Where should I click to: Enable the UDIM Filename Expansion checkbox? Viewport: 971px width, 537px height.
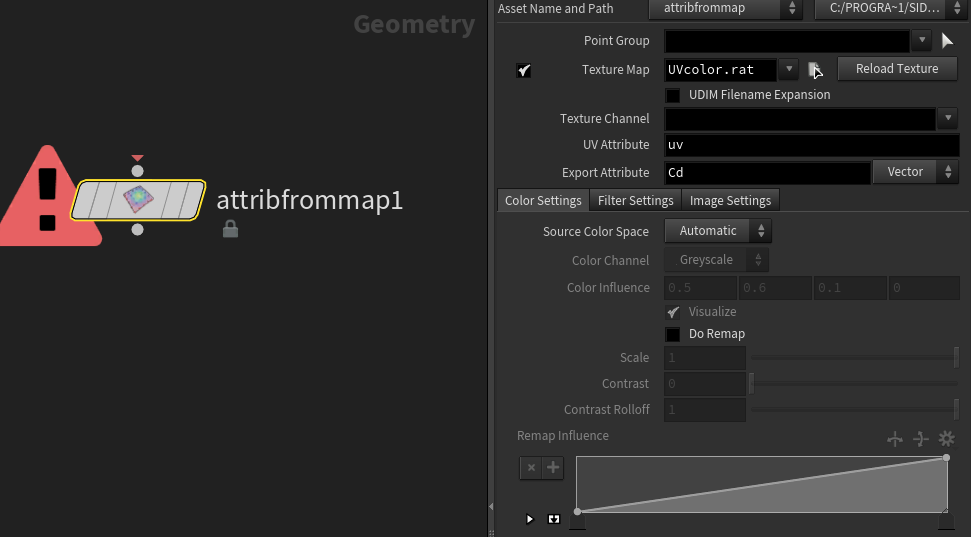673,95
